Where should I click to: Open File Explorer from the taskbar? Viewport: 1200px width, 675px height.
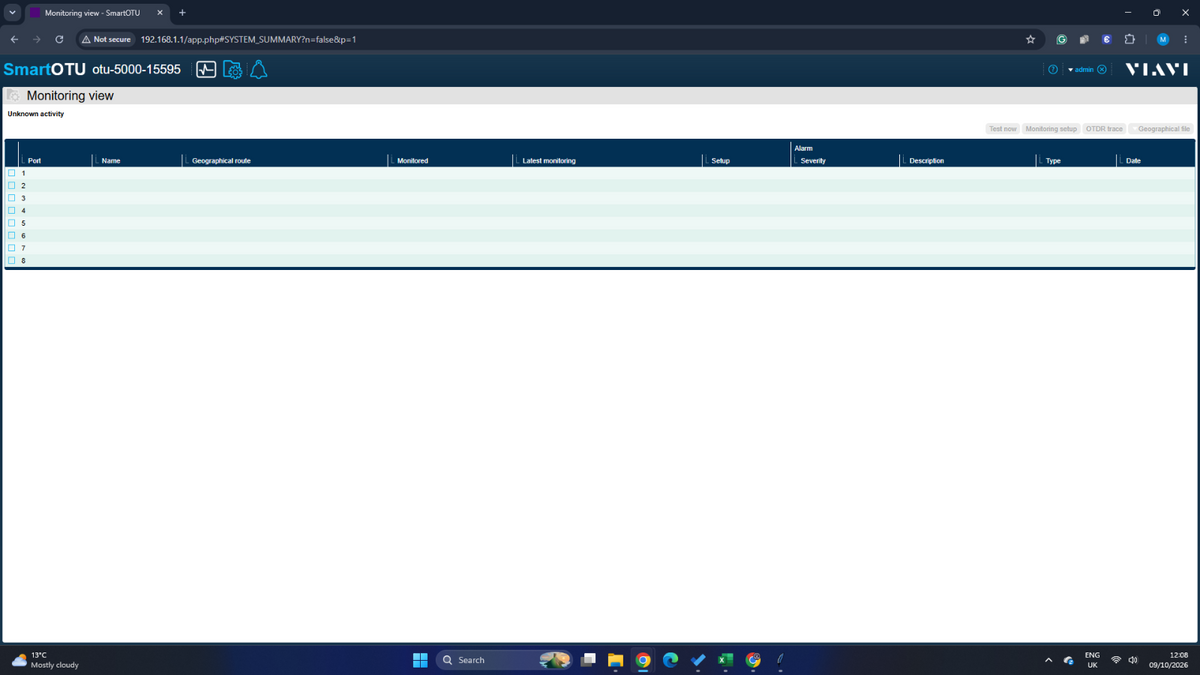point(616,660)
